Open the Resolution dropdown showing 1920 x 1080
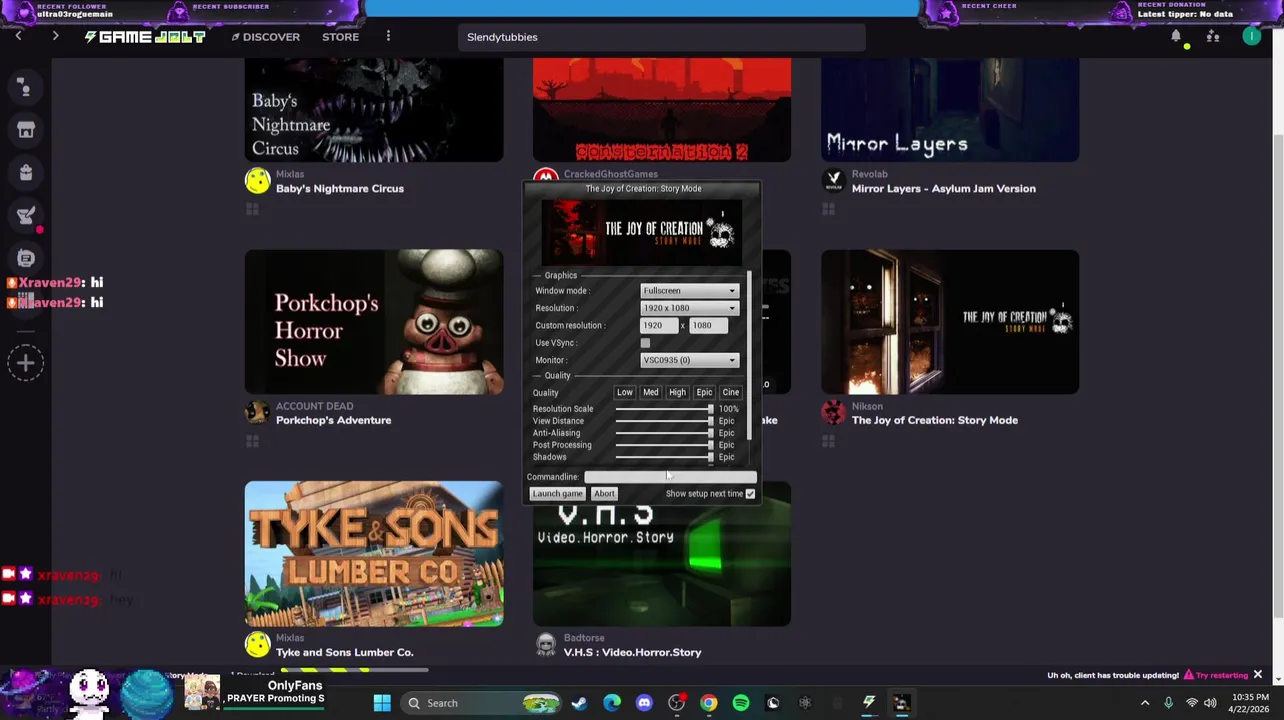This screenshot has height=720, width=1284. (x=689, y=308)
